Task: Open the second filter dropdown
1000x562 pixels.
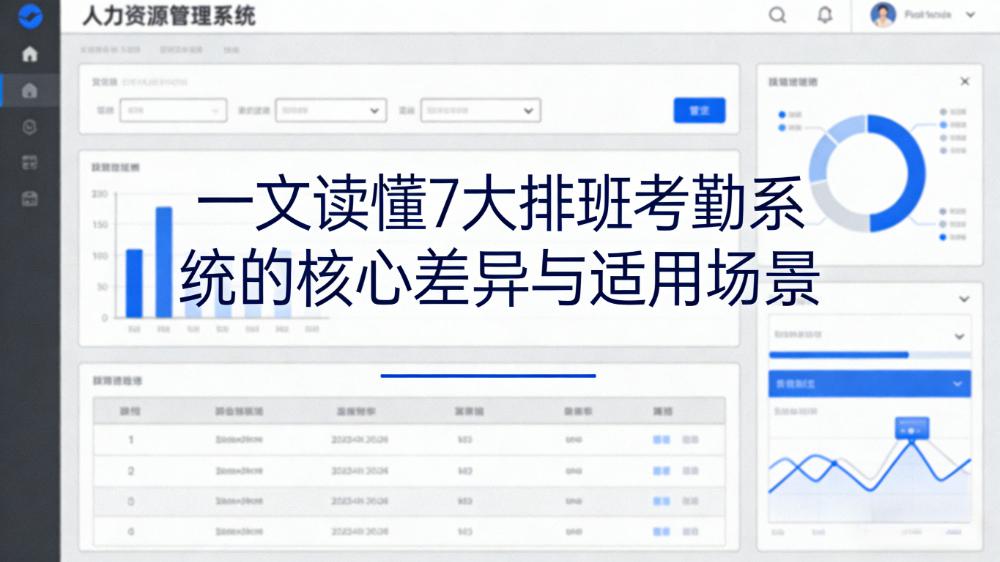Action: (x=330, y=111)
